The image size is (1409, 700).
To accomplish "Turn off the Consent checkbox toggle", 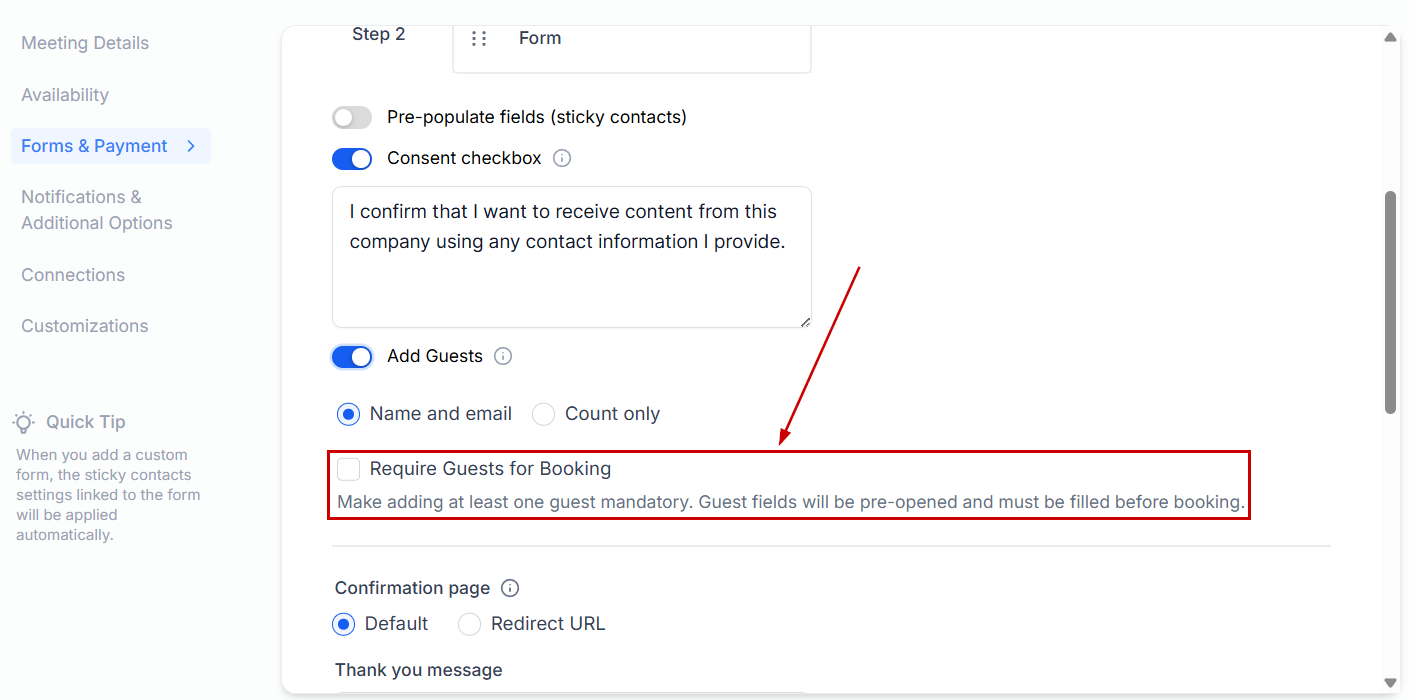I will tap(352, 158).
